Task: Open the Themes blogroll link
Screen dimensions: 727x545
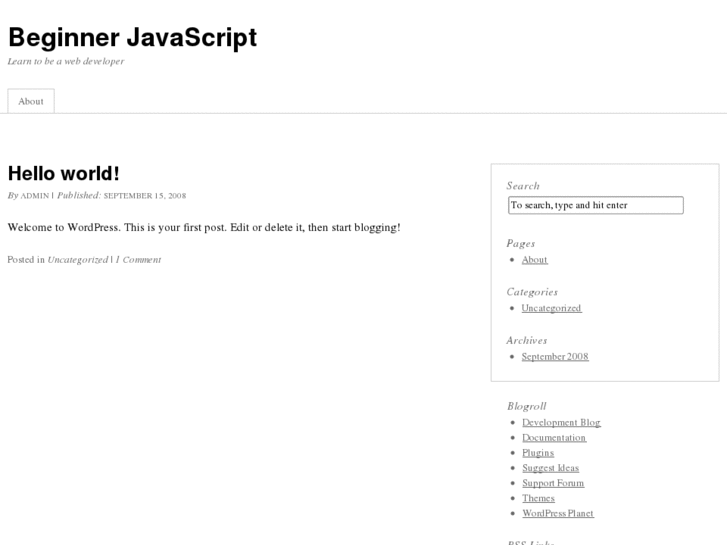Action: tap(538, 498)
